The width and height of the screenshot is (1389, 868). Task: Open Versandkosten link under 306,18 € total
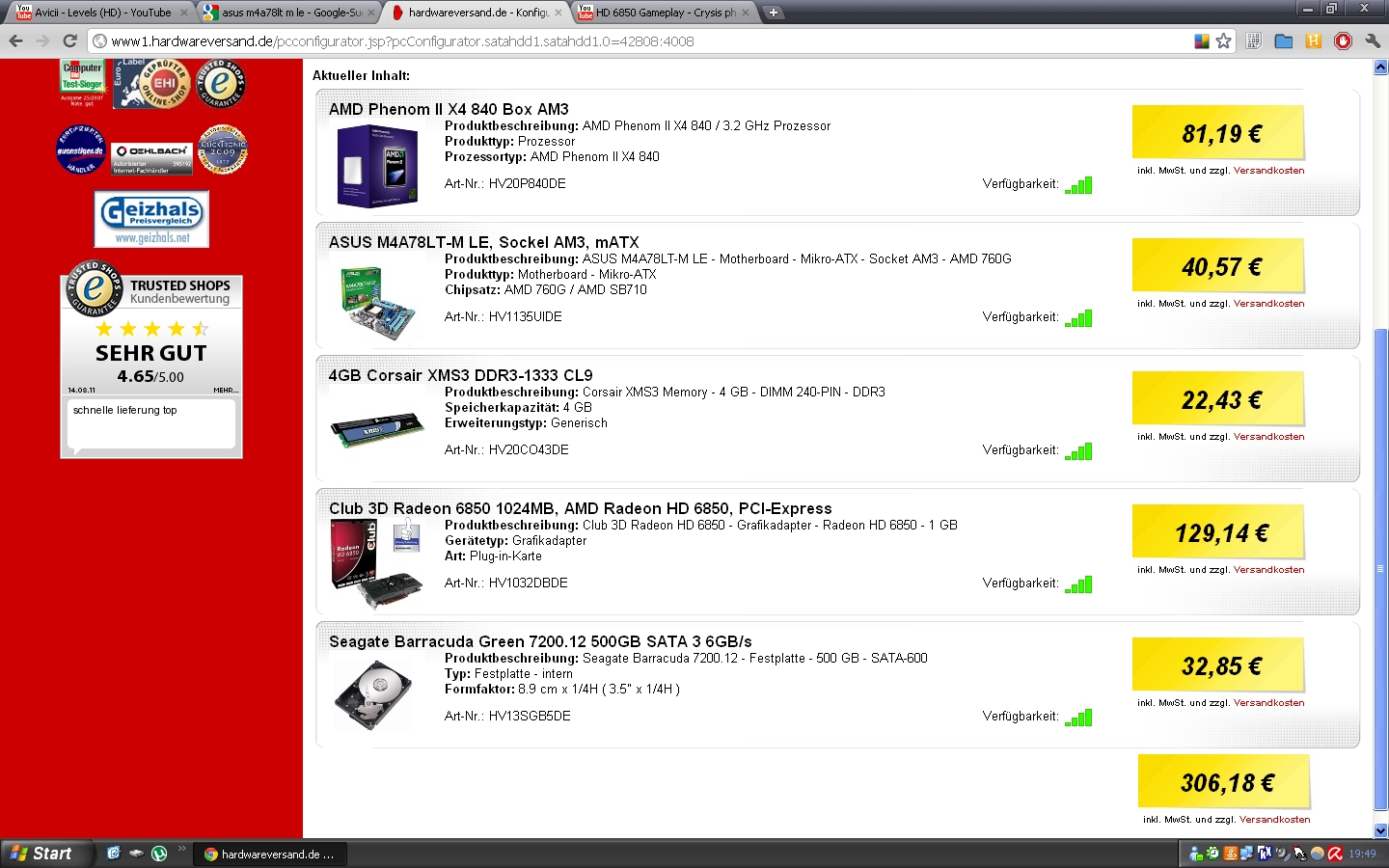[x=1274, y=820]
